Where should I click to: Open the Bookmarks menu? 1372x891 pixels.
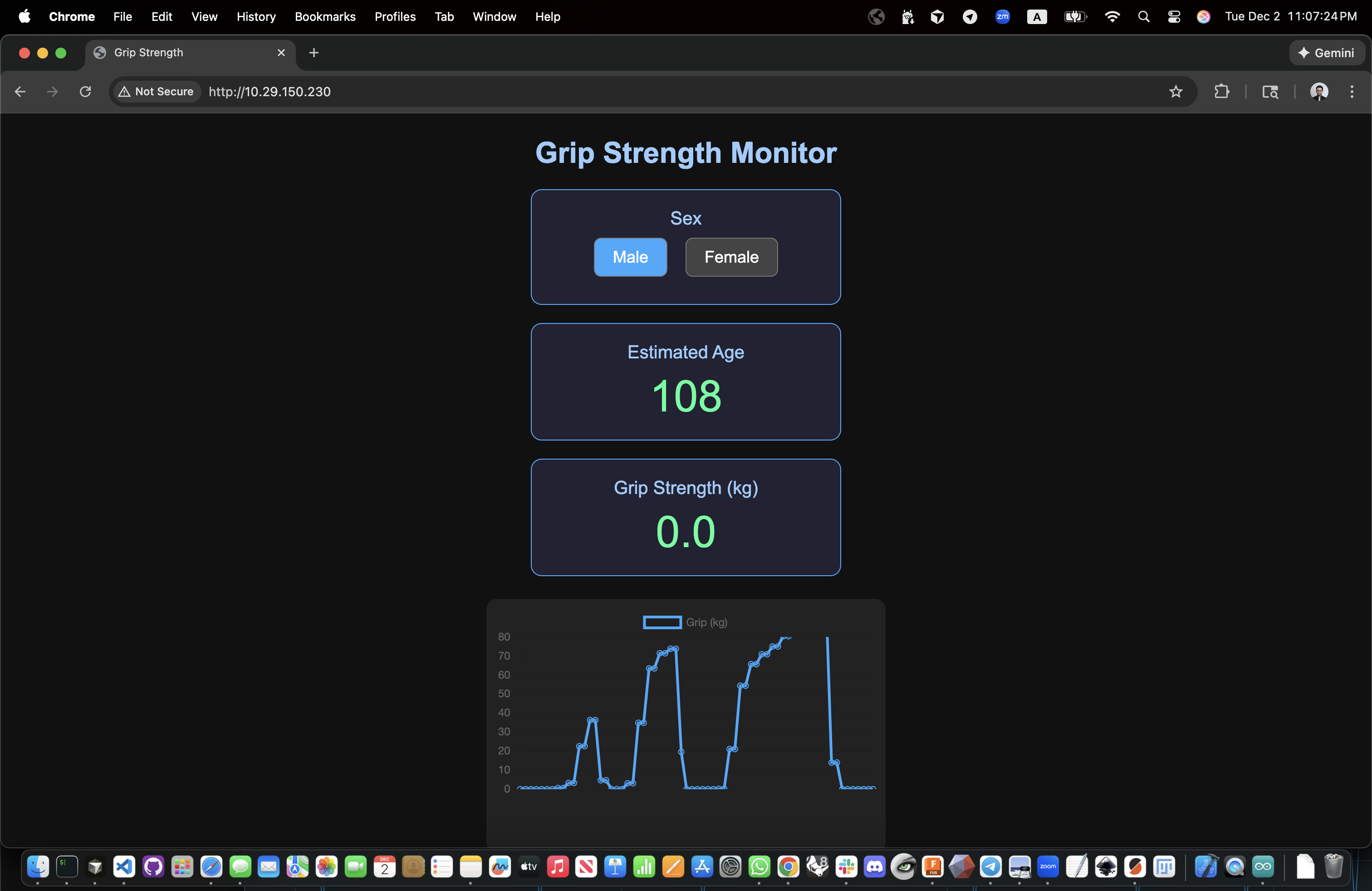click(325, 16)
